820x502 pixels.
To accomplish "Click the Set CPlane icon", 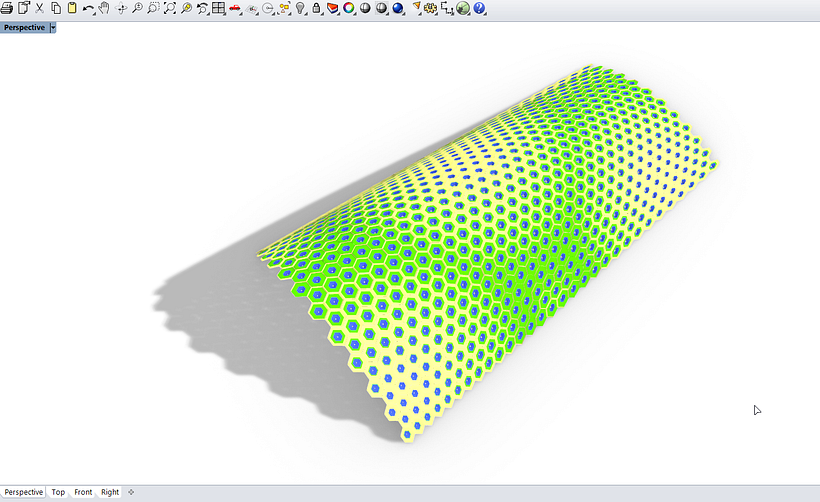I will pos(252,8).
